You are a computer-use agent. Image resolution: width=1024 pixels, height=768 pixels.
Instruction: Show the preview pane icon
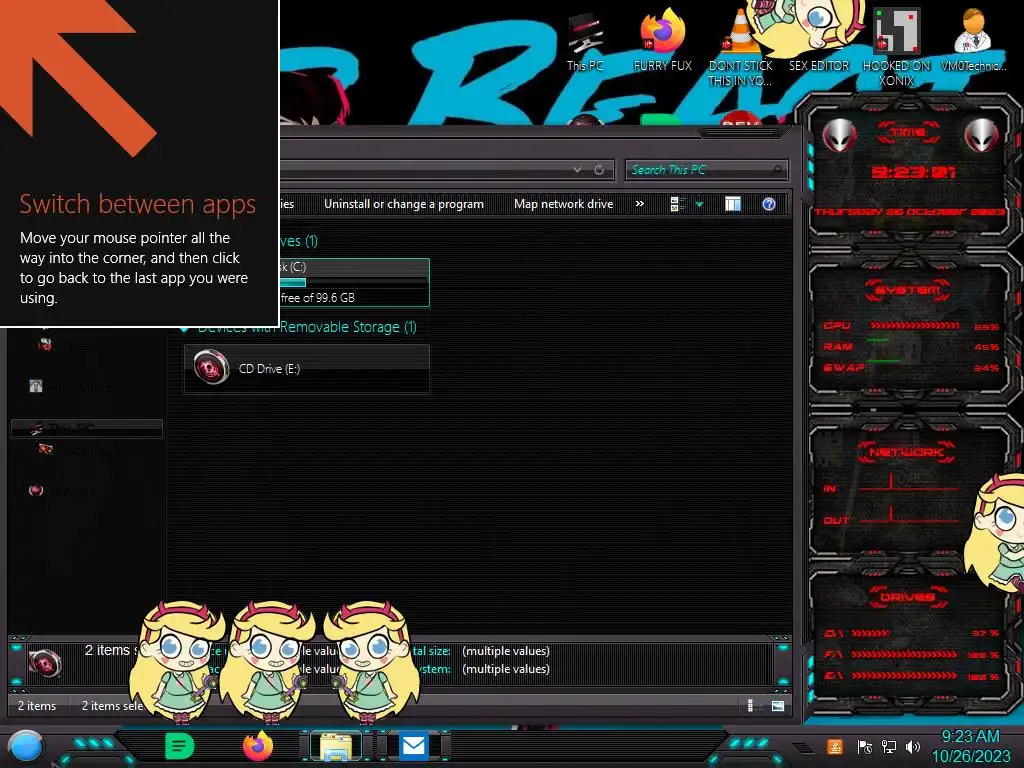(x=733, y=204)
